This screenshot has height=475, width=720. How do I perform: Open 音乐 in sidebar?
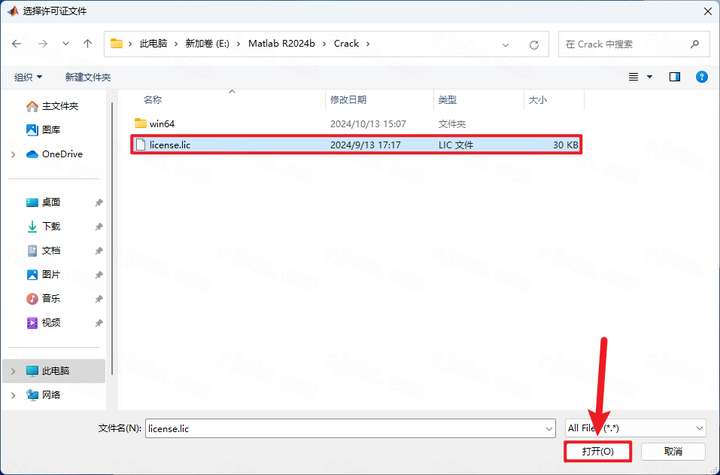click(x=43, y=299)
